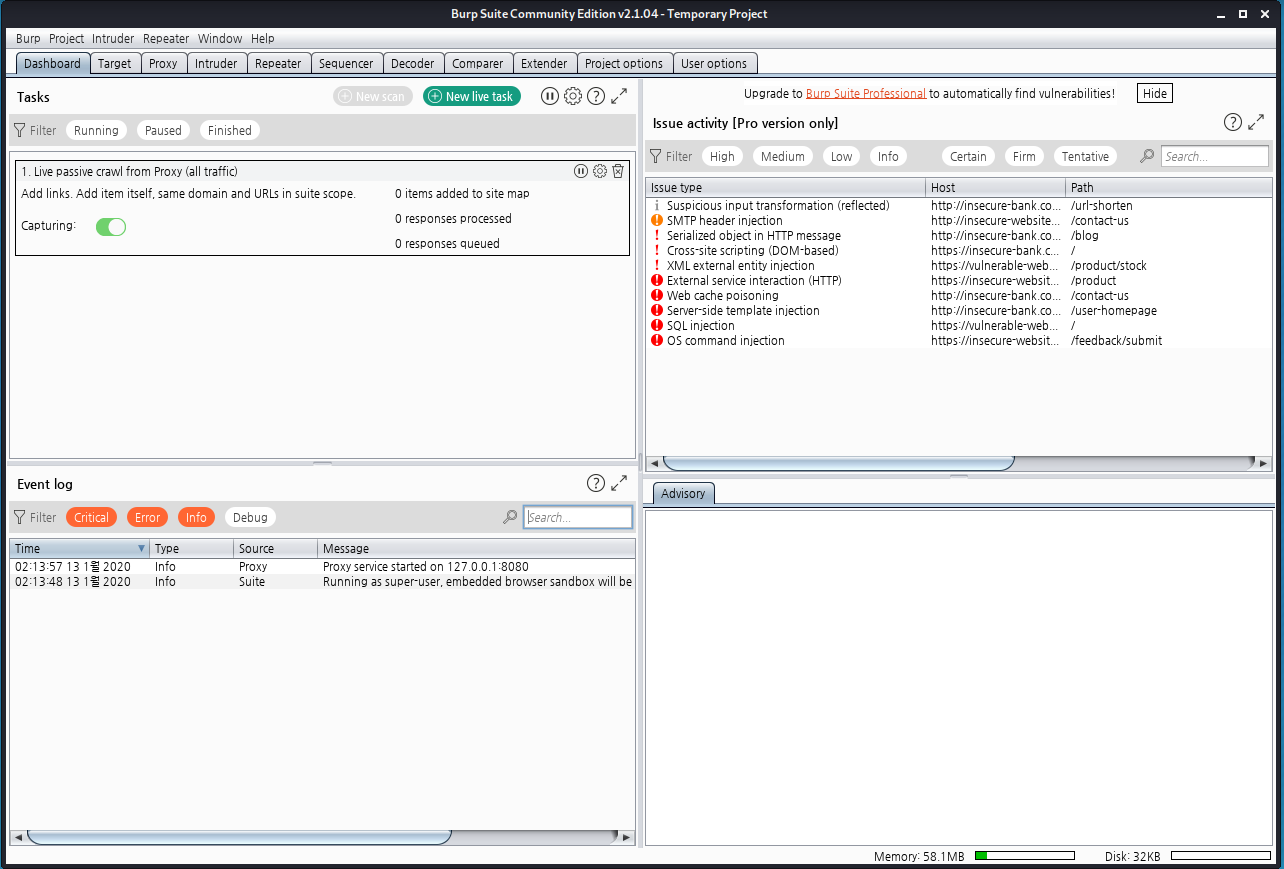Toggle the Debug event filter
The image size is (1284, 869).
pos(250,517)
